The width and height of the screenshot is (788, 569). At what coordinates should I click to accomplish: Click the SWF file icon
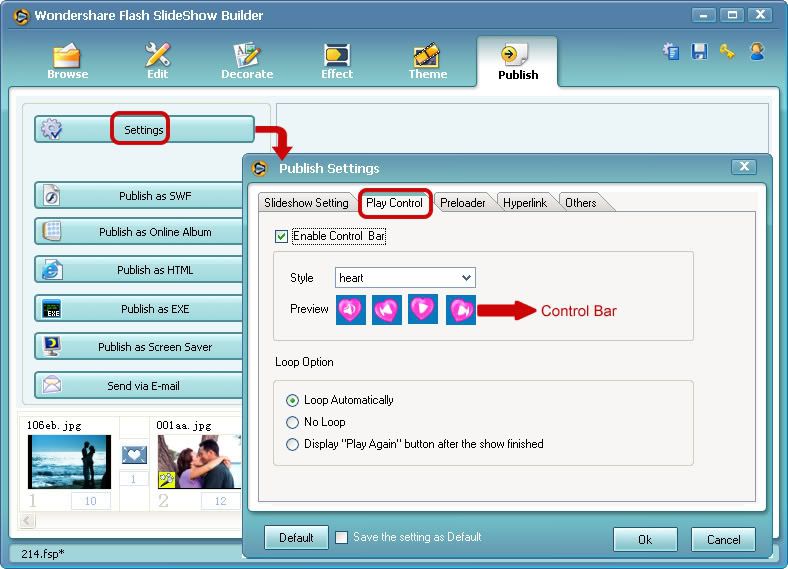pyautogui.click(x=51, y=196)
